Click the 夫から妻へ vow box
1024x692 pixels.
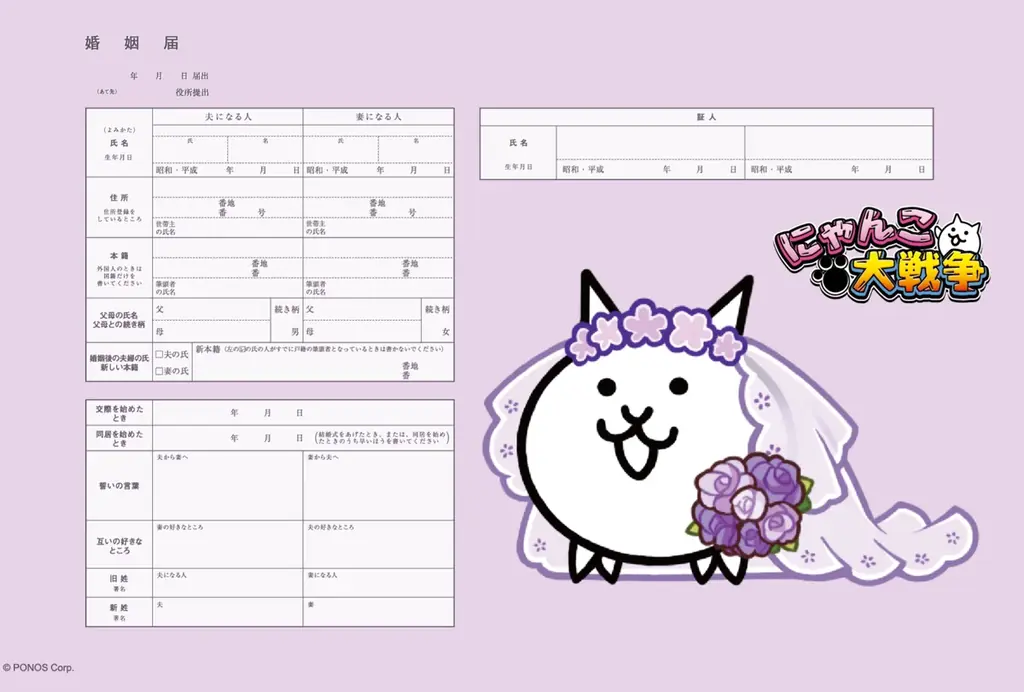228,486
